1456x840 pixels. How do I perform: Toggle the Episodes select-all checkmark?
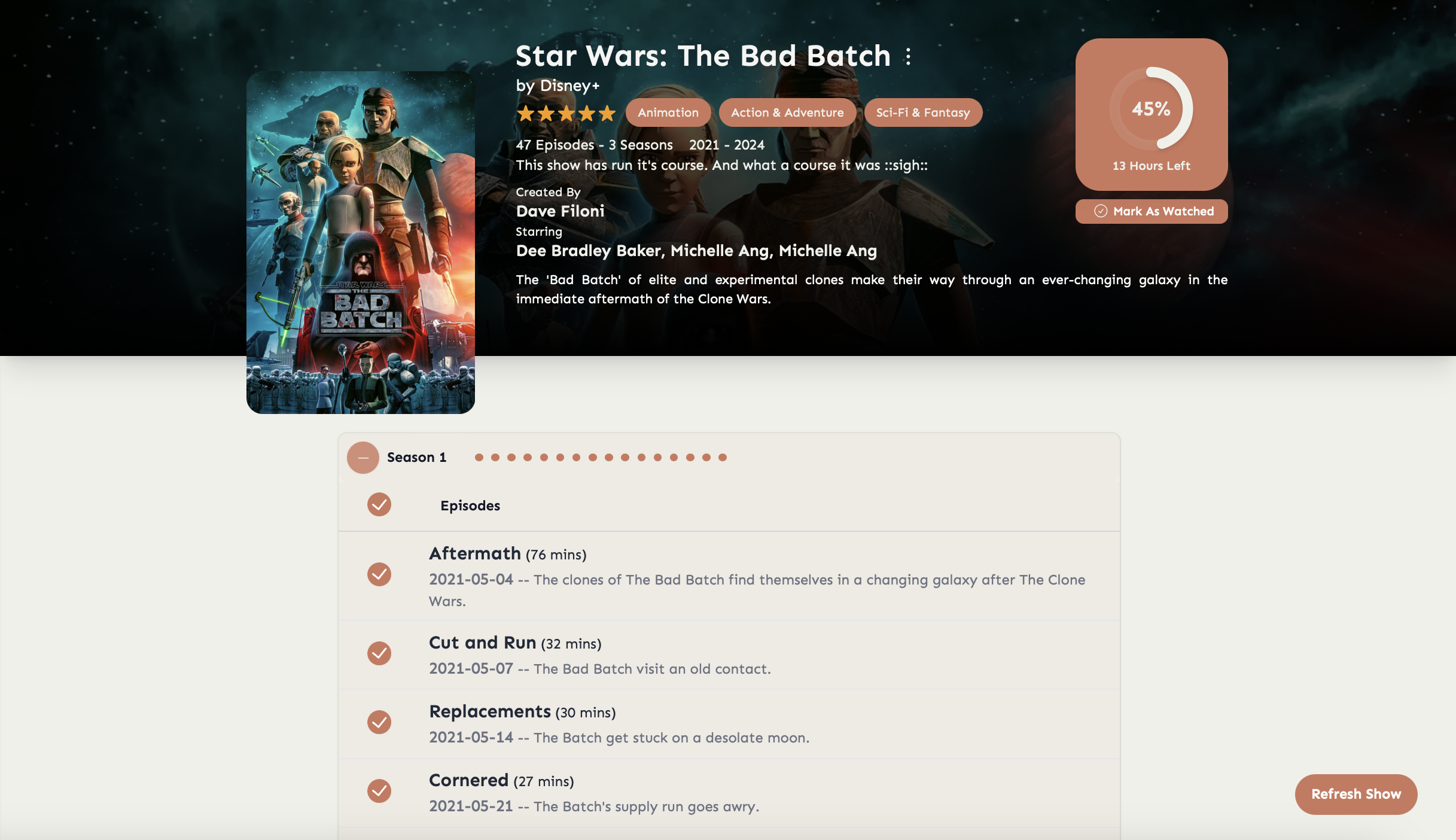pos(379,504)
